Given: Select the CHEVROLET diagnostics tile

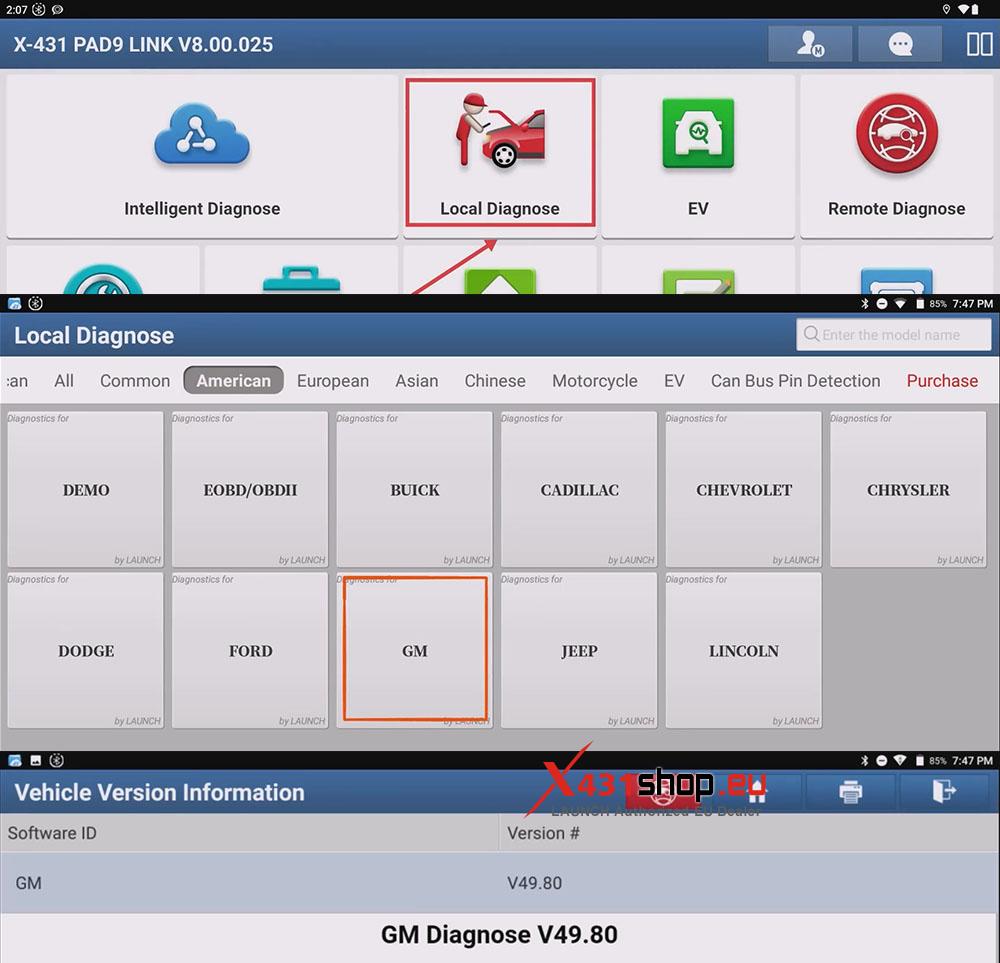Looking at the screenshot, I should (743, 490).
